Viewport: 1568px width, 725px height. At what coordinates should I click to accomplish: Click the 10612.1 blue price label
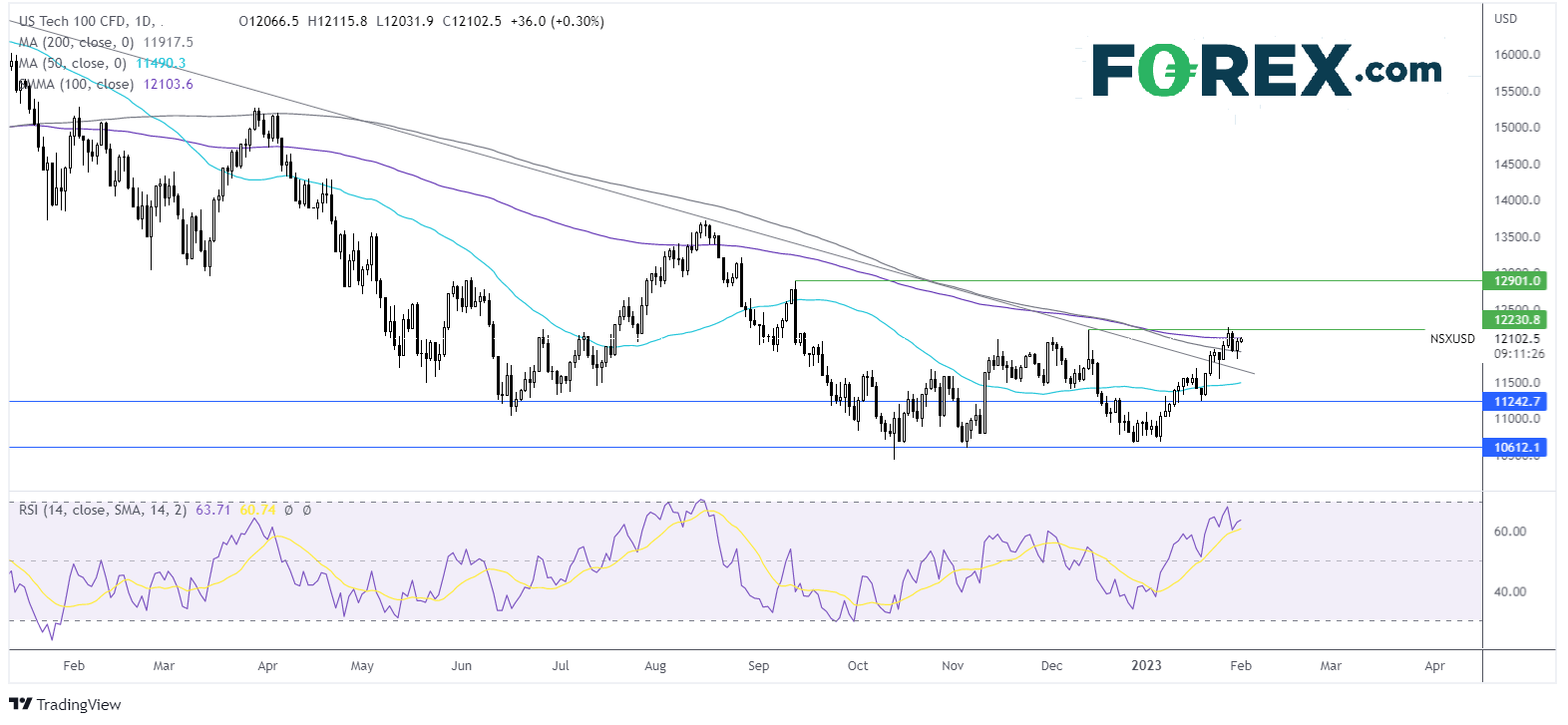[x=1517, y=448]
